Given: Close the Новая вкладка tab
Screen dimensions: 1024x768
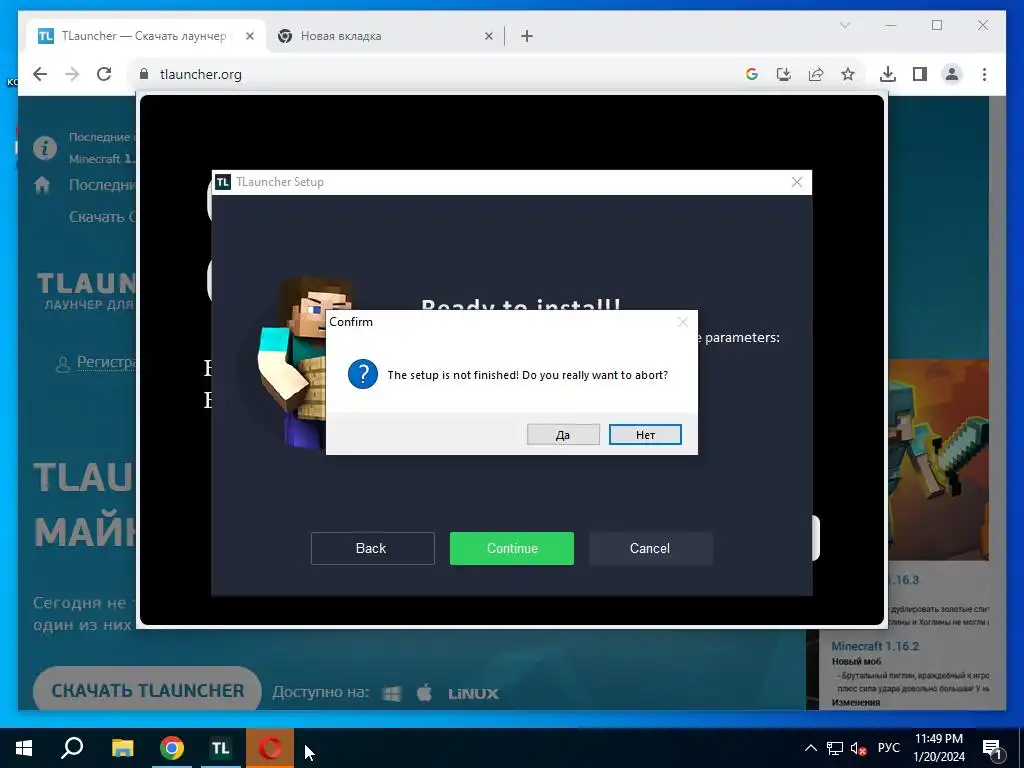Looking at the screenshot, I should 488,36.
